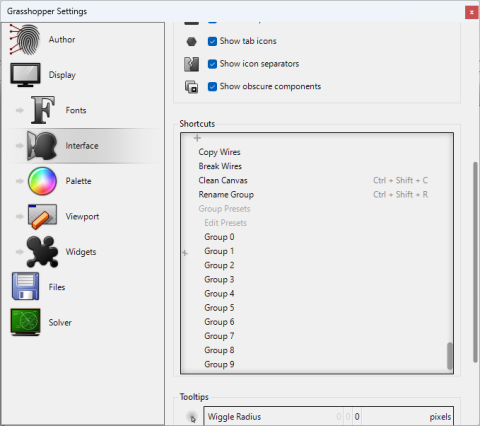480x426 pixels.
Task: Select Group 1 in shortcuts list
Action: coord(219,251)
